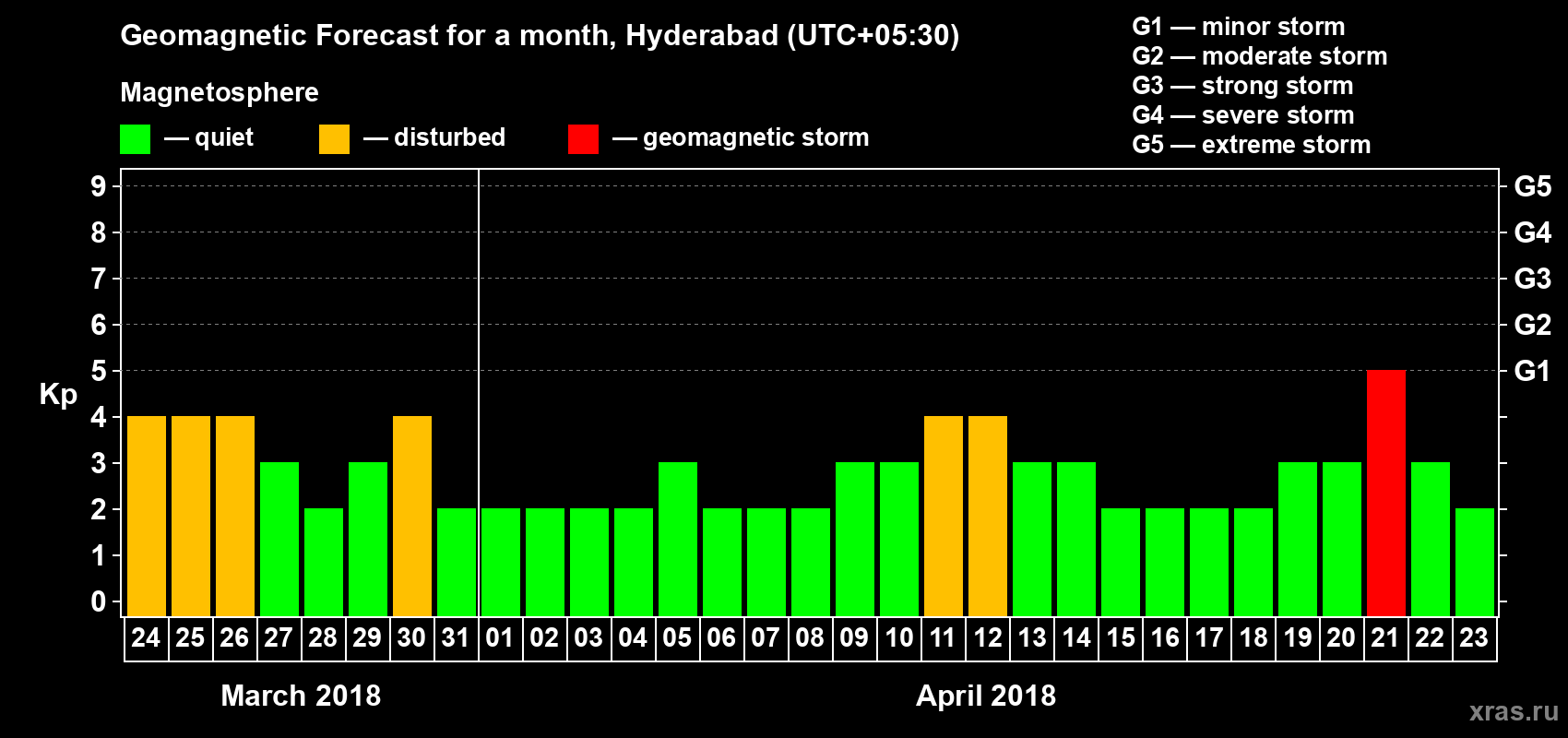Click the Geomagnetic Forecast chart title
Viewport: 1568px width, 738px height.
point(540,36)
